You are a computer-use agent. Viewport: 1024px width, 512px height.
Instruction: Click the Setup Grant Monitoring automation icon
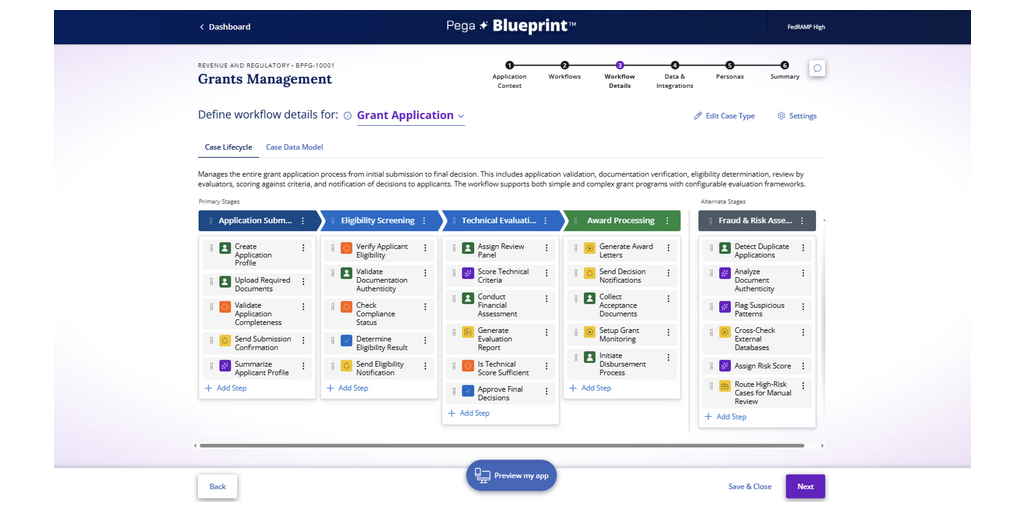[590, 332]
